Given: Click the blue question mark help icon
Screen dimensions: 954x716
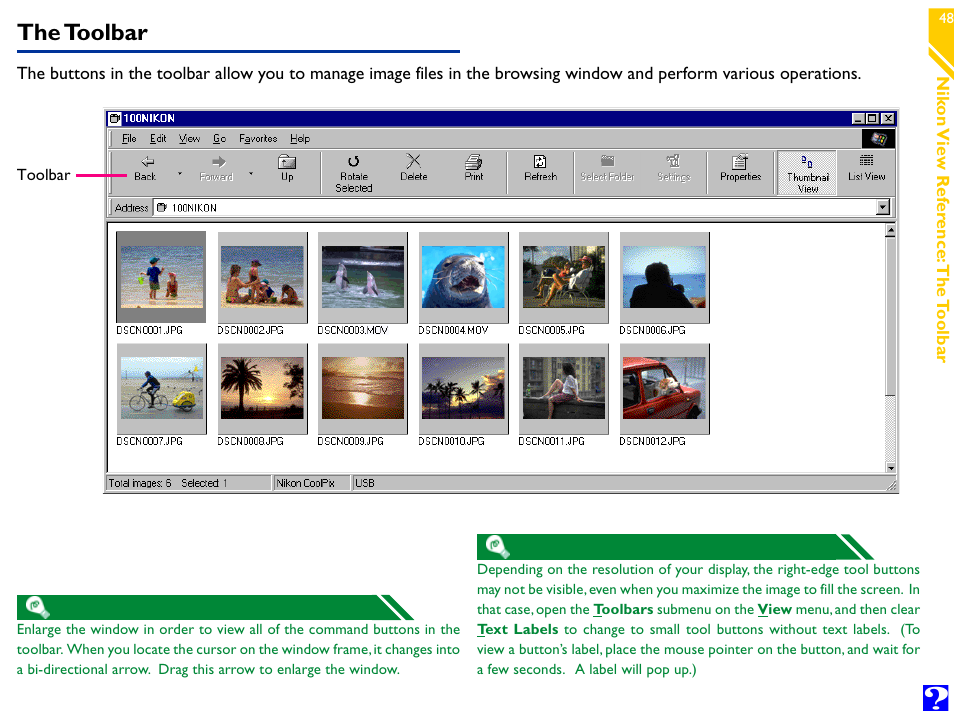Looking at the screenshot, I should click(935, 698).
